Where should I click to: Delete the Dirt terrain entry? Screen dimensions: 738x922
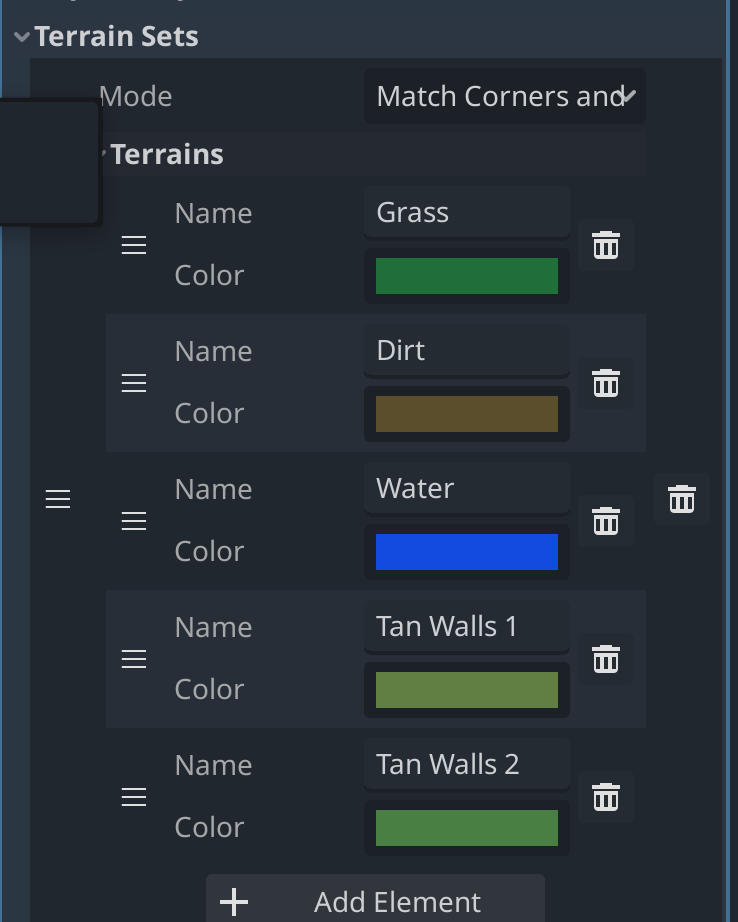605,383
